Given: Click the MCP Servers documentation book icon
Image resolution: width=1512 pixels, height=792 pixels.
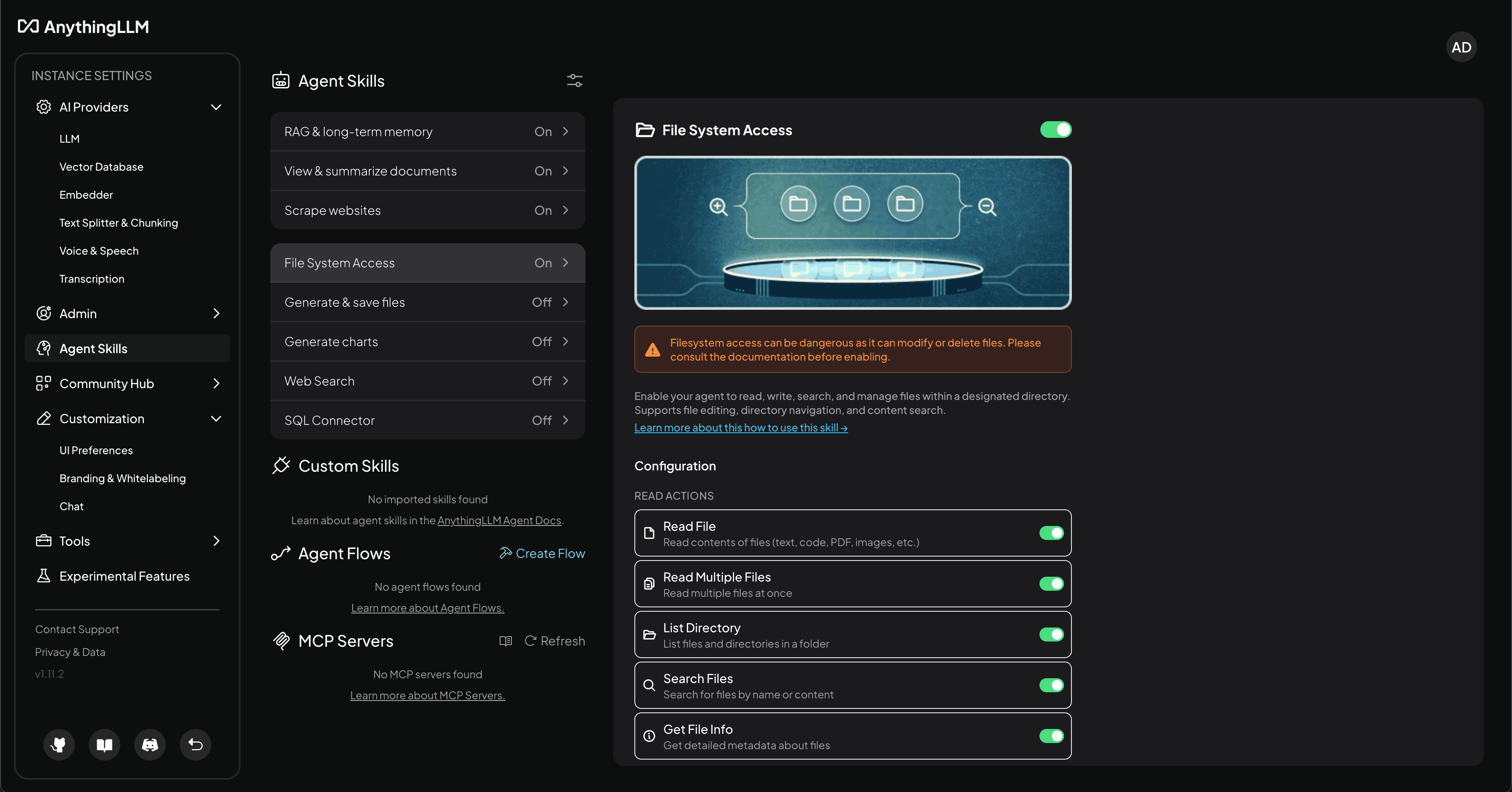Looking at the screenshot, I should coord(505,641).
